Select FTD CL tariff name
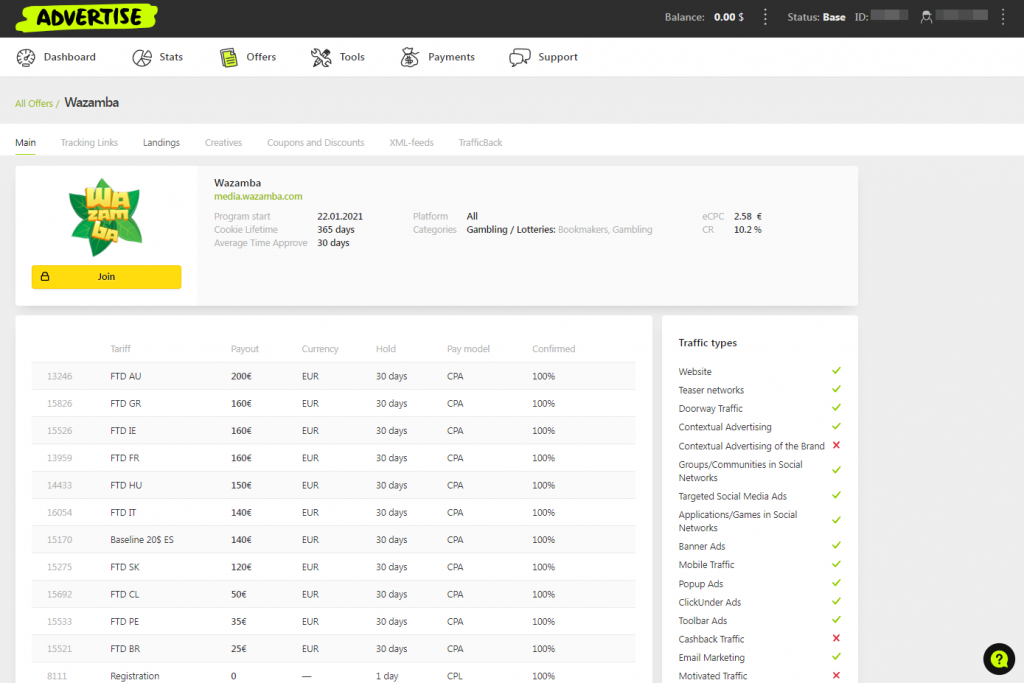1024x683 pixels. tap(125, 594)
